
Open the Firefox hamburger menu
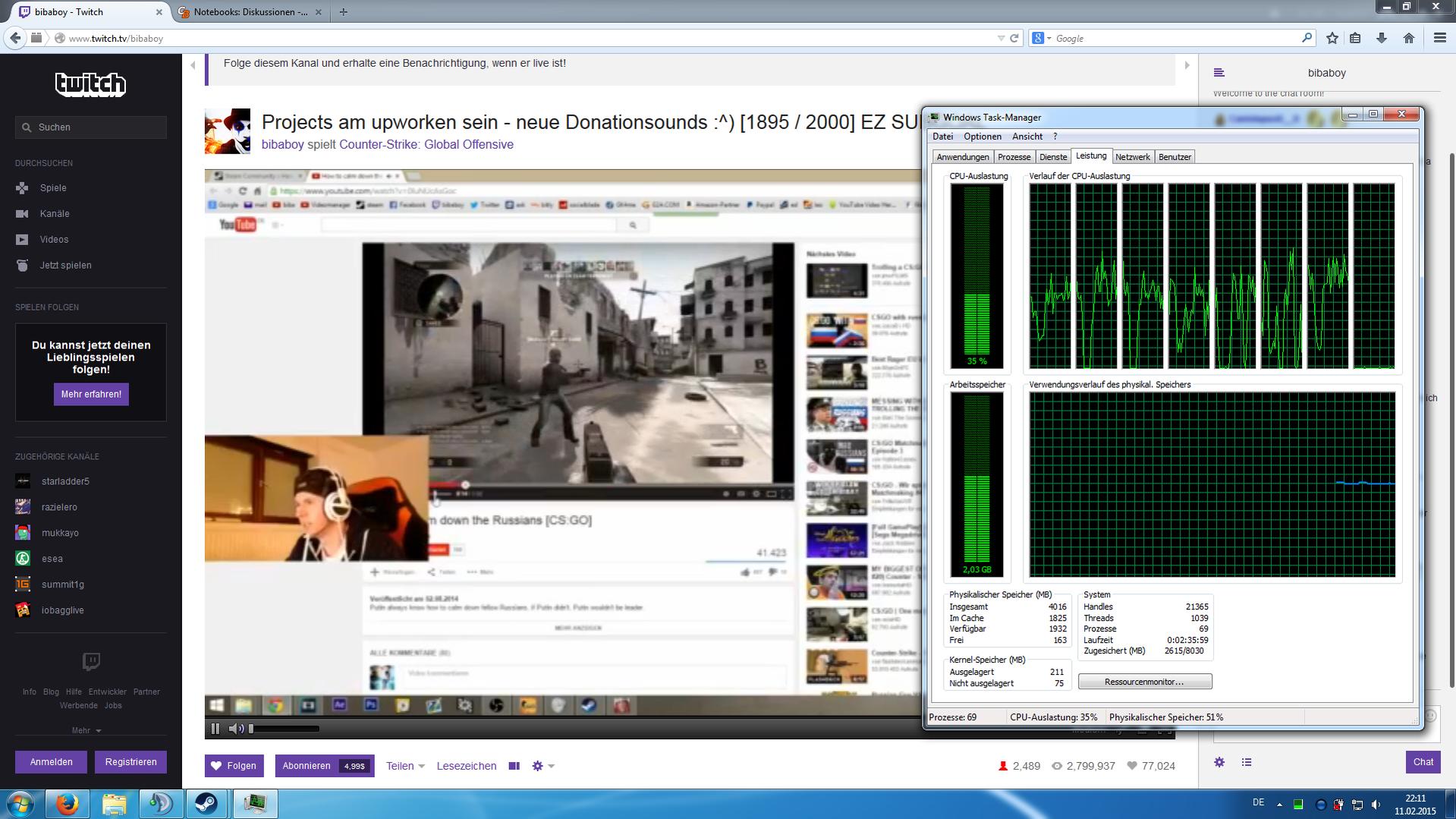[x=1439, y=38]
